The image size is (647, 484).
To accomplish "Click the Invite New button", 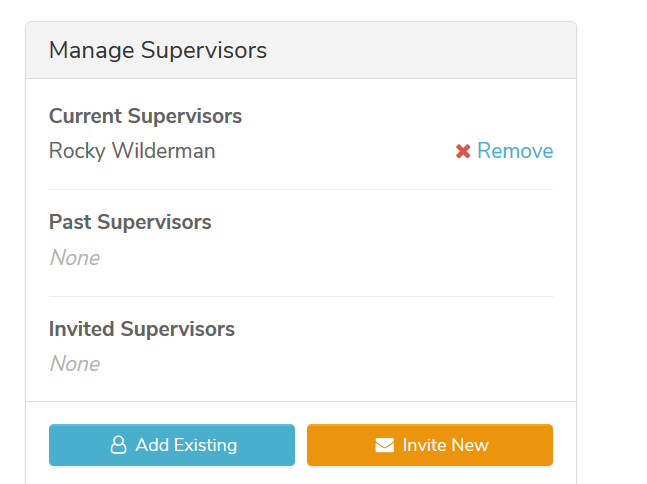I will click(430, 445).
